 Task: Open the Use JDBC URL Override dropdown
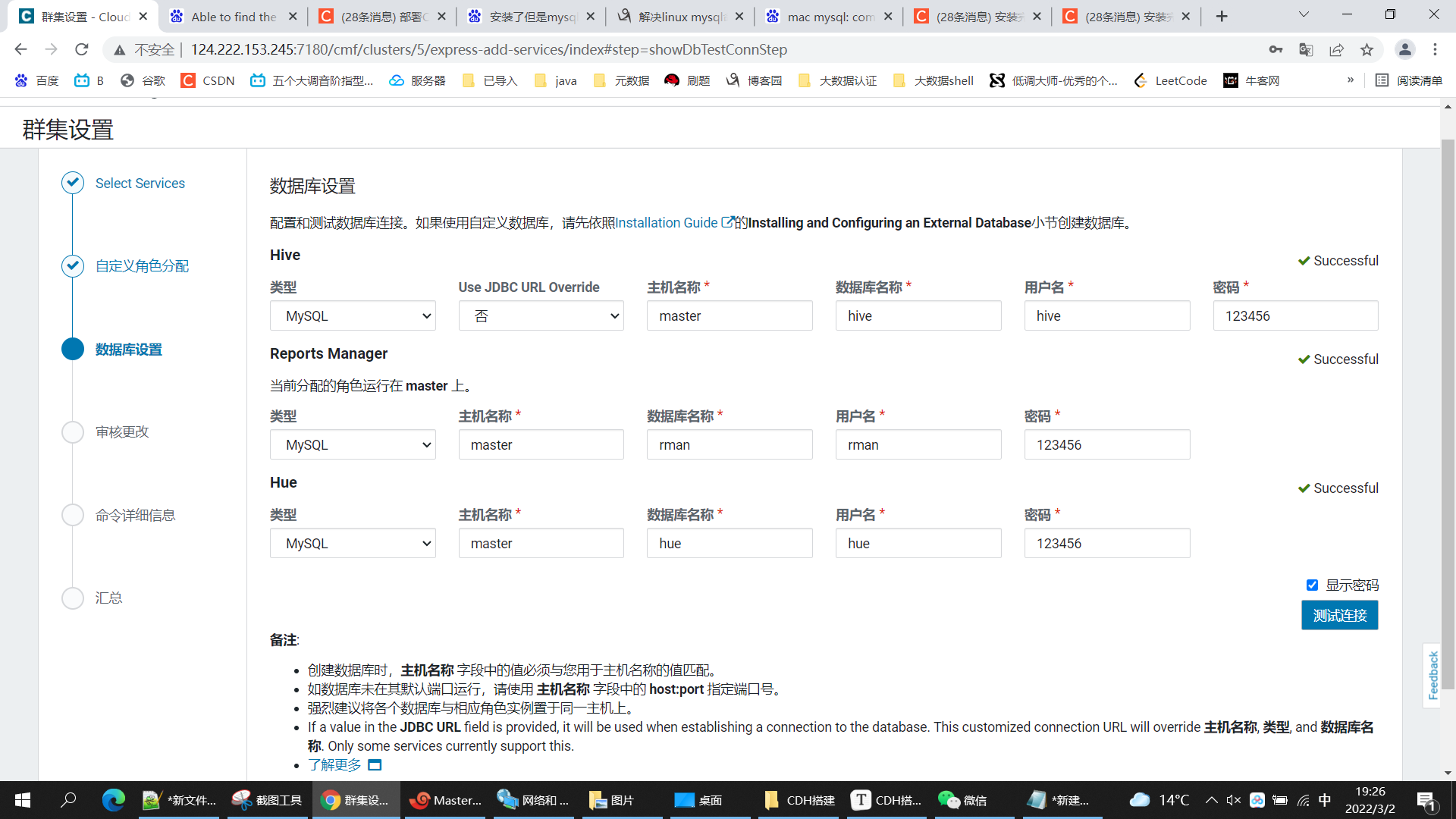541,316
